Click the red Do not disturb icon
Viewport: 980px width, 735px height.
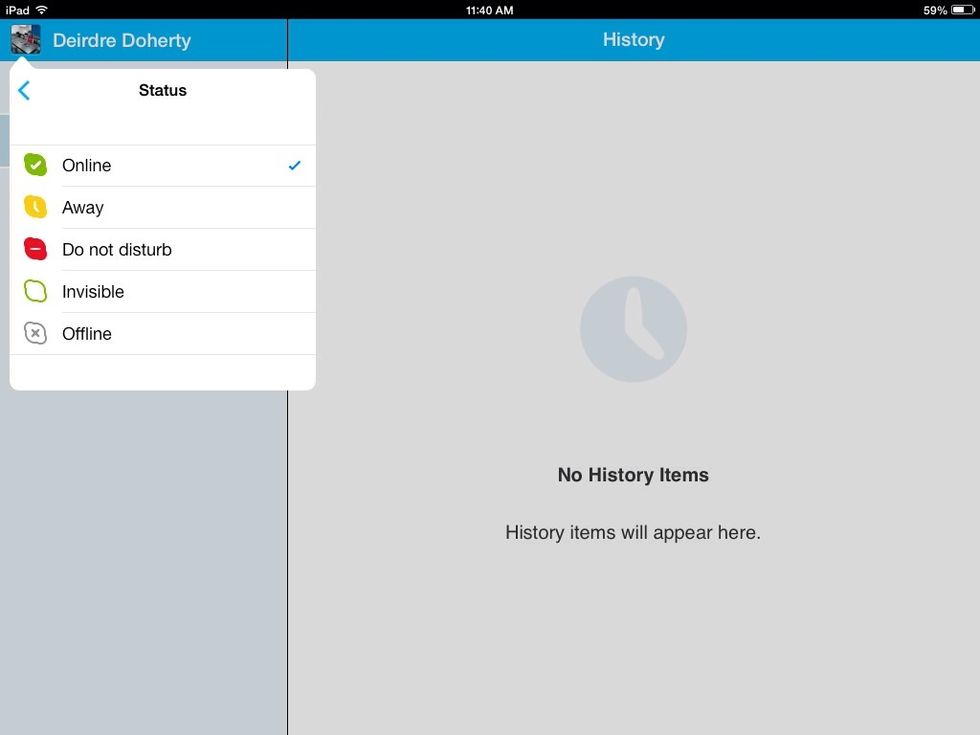[x=35, y=249]
